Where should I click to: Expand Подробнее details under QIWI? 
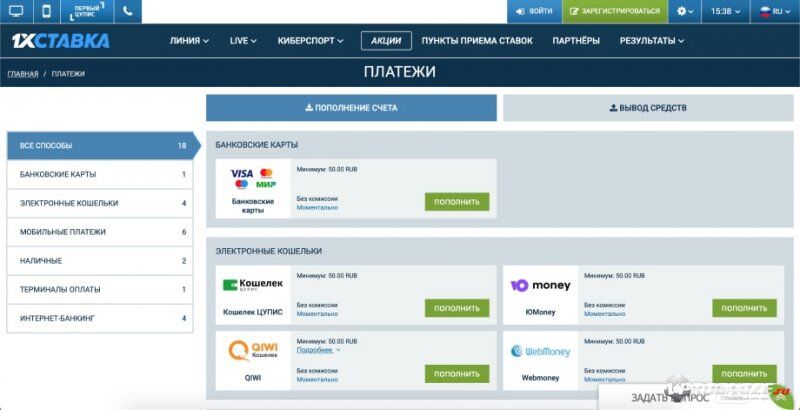tap(318, 350)
